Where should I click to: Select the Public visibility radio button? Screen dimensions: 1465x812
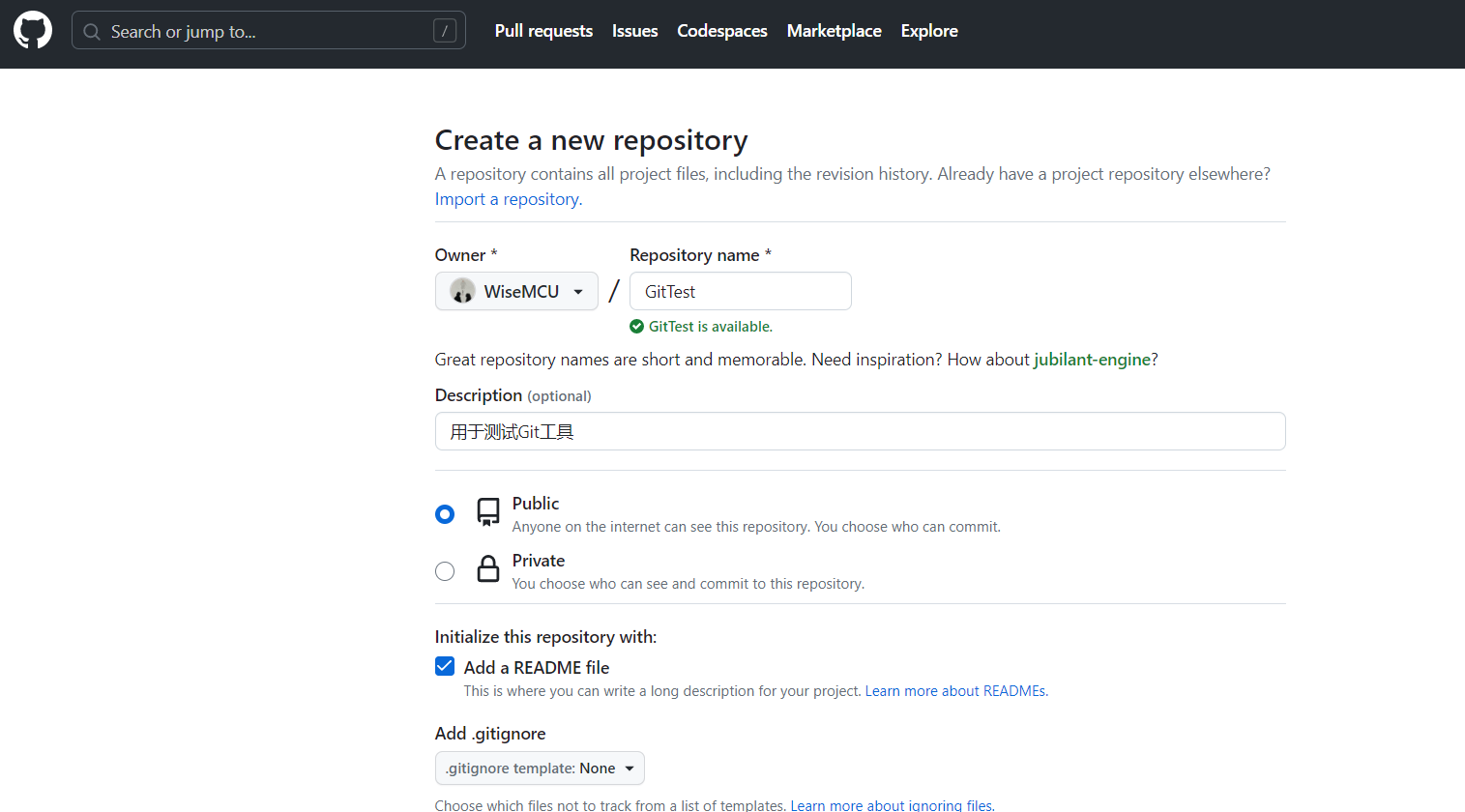tap(445, 514)
